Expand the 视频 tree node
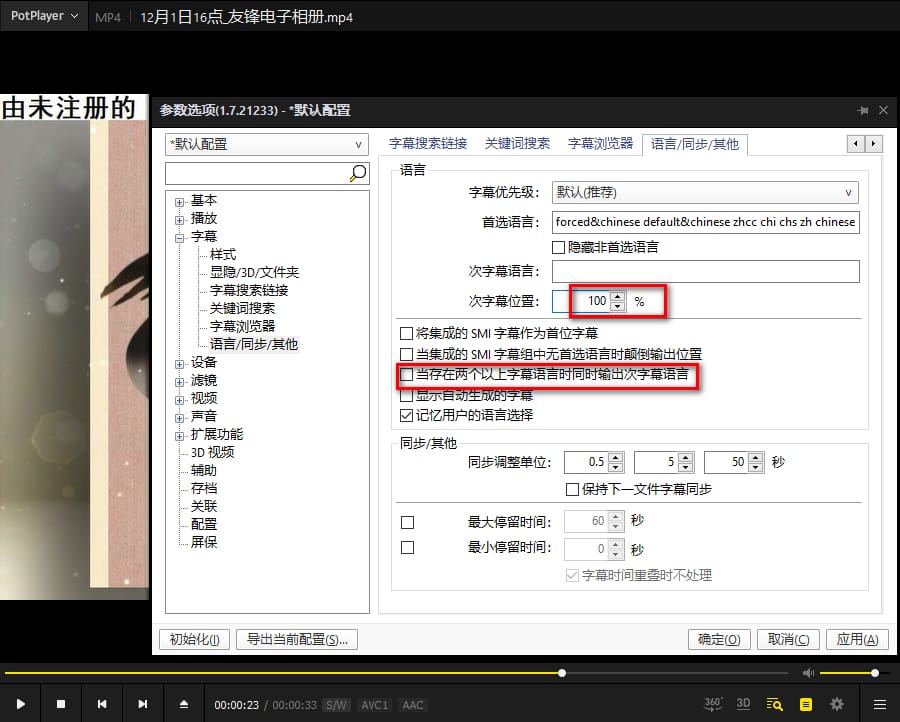900x722 pixels. (180, 400)
